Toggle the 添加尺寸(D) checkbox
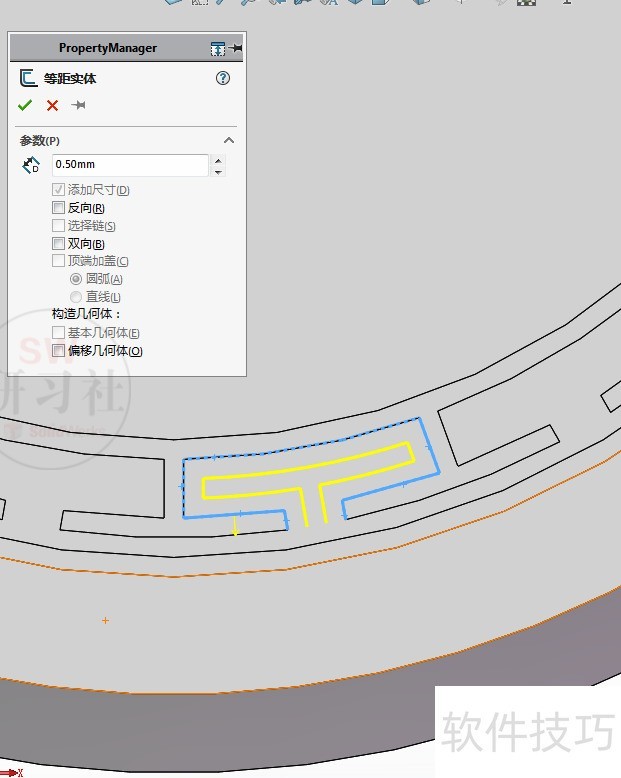Viewport: 621px width, 778px height. click(x=58, y=190)
